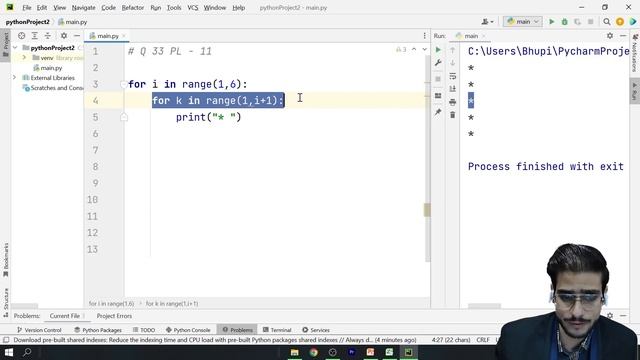
Task: Collapse the pythonProject2 root folder
Action: [15, 48]
